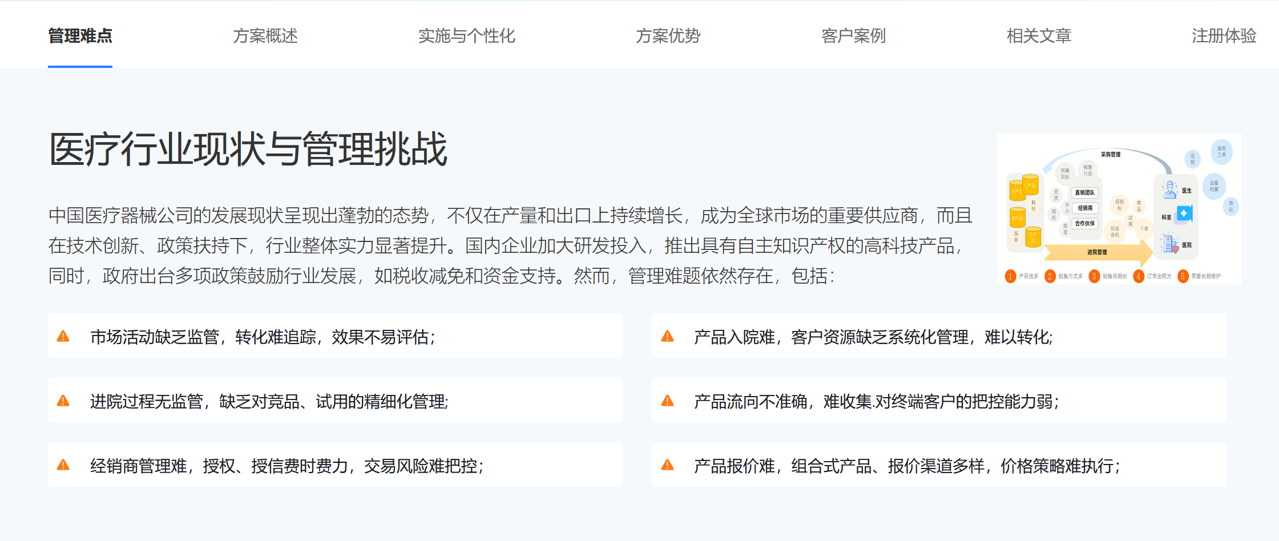The height and width of the screenshot is (541, 1279).
Task: Select the warning icon before 经销商管理难
Action: 63,465
